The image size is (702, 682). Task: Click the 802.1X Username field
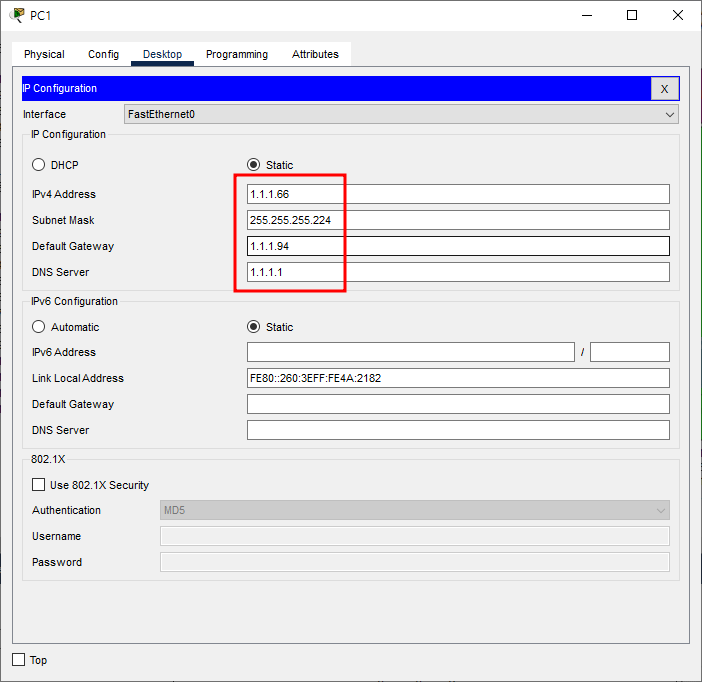click(415, 536)
